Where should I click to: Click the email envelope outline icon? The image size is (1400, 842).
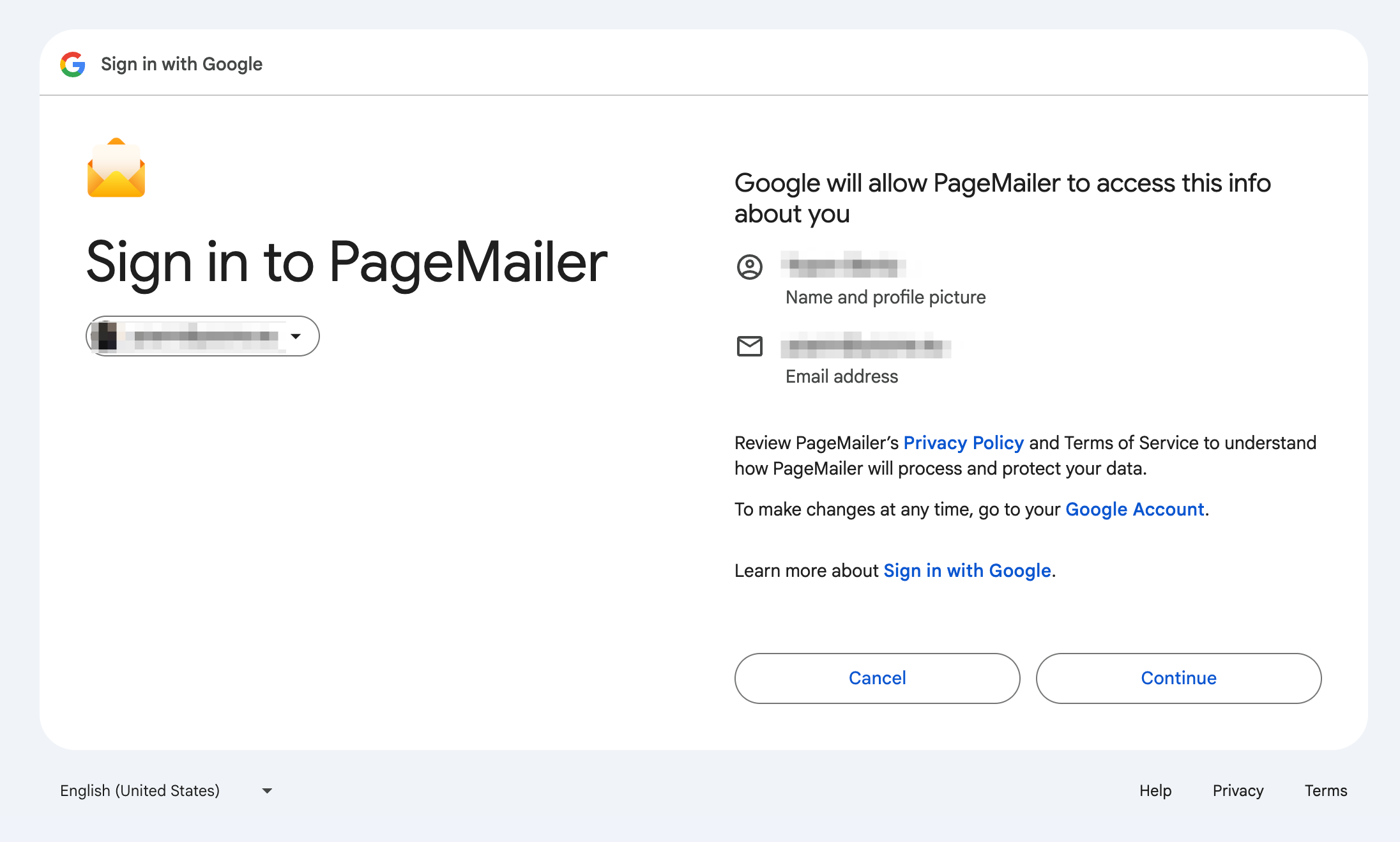click(750, 346)
